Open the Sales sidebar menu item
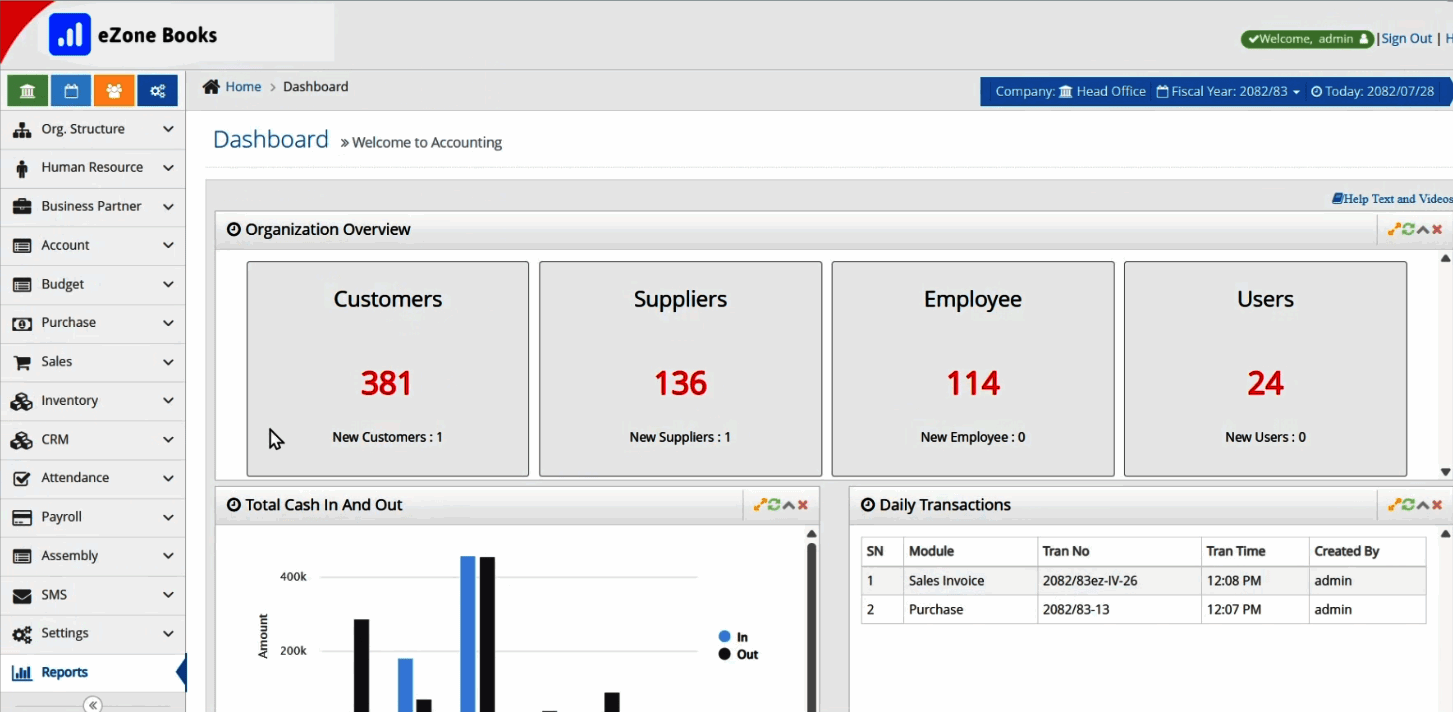 [x=92, y=362]
